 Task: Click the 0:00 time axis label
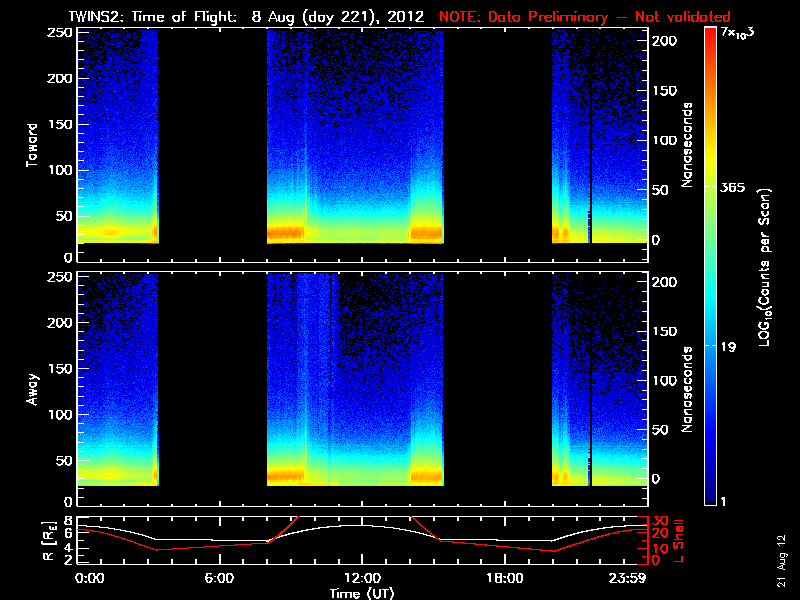coord(89,579)
